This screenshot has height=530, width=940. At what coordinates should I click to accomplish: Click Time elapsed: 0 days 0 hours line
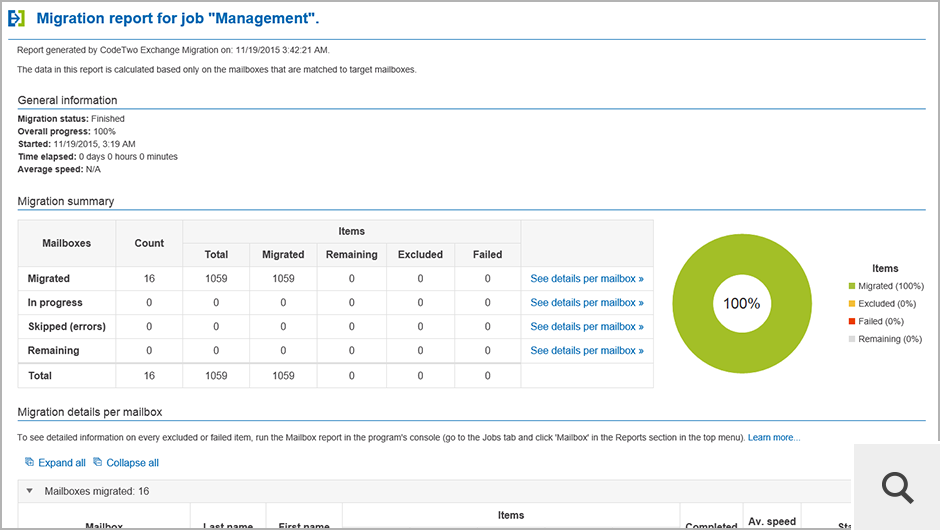[x=98, y=156]
